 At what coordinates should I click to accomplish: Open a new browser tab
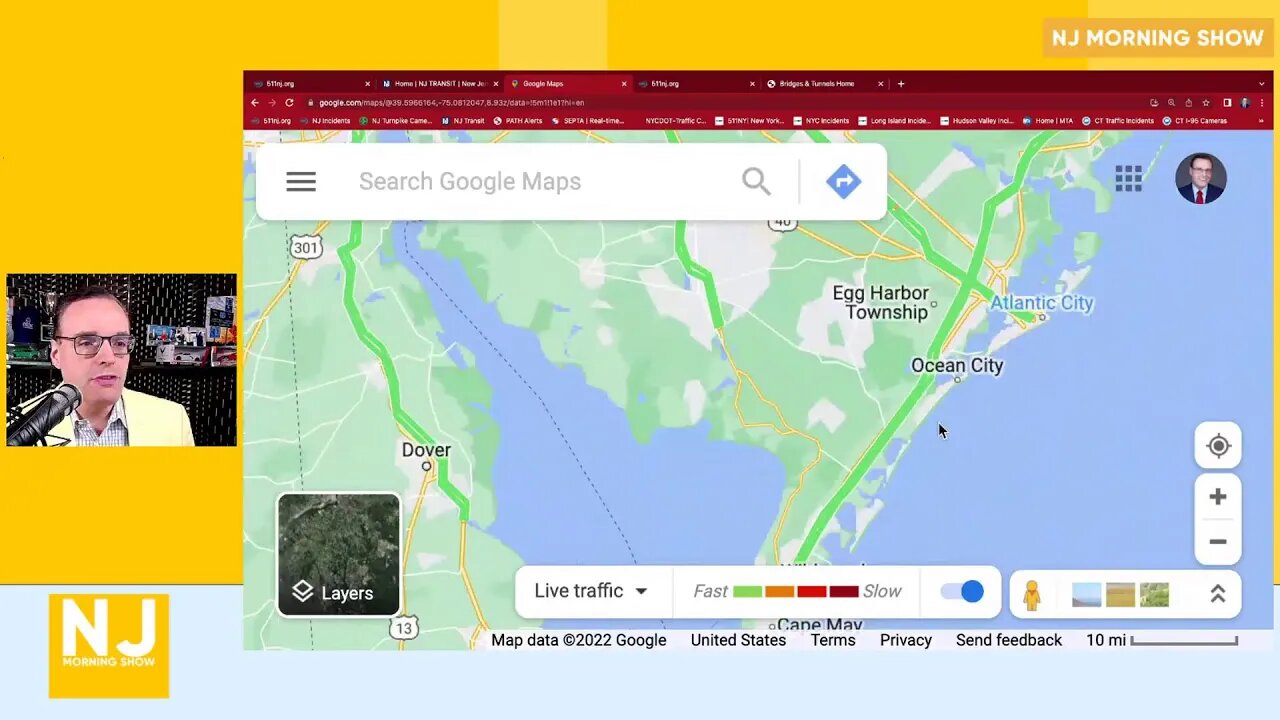[x=900, y=84]
